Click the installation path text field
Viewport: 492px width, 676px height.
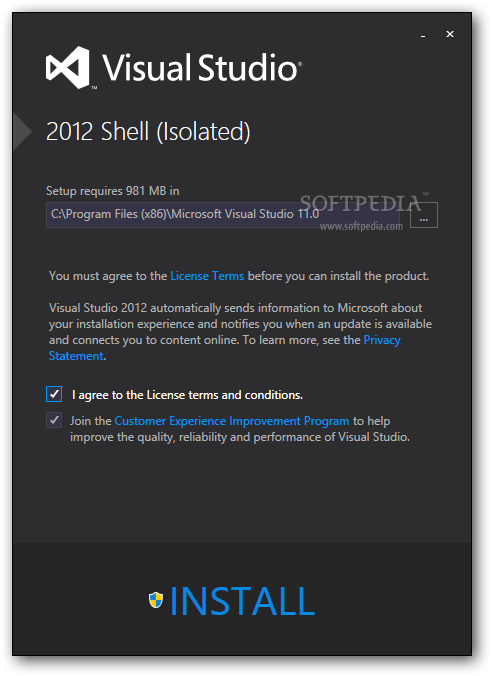click(222, 215)
